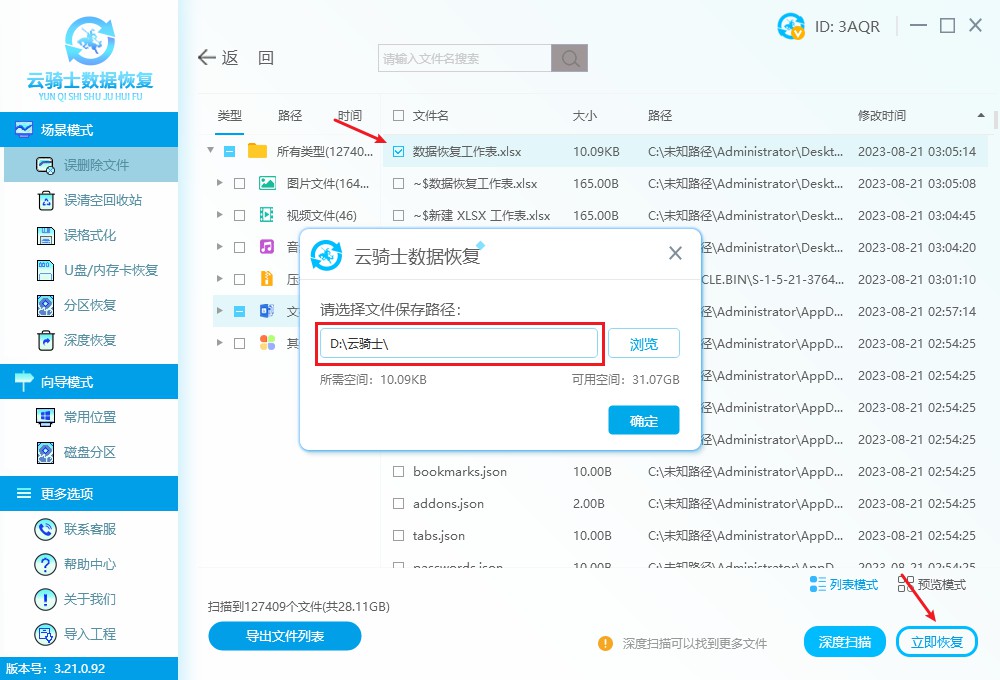Close the save path dialog
1000x680 pixels.
[675, 253]
